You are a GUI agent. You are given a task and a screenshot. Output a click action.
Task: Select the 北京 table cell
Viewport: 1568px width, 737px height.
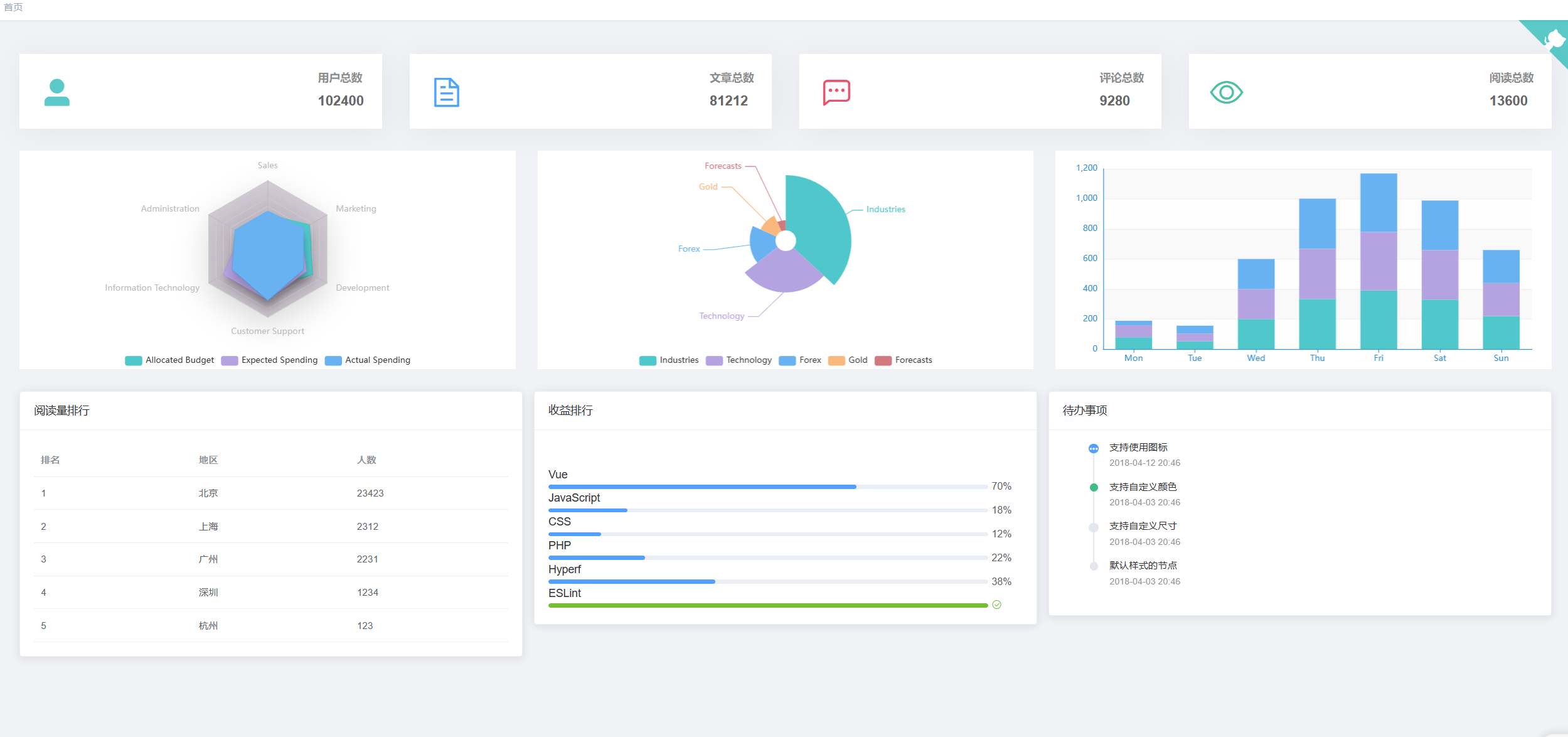pos(208,493)
